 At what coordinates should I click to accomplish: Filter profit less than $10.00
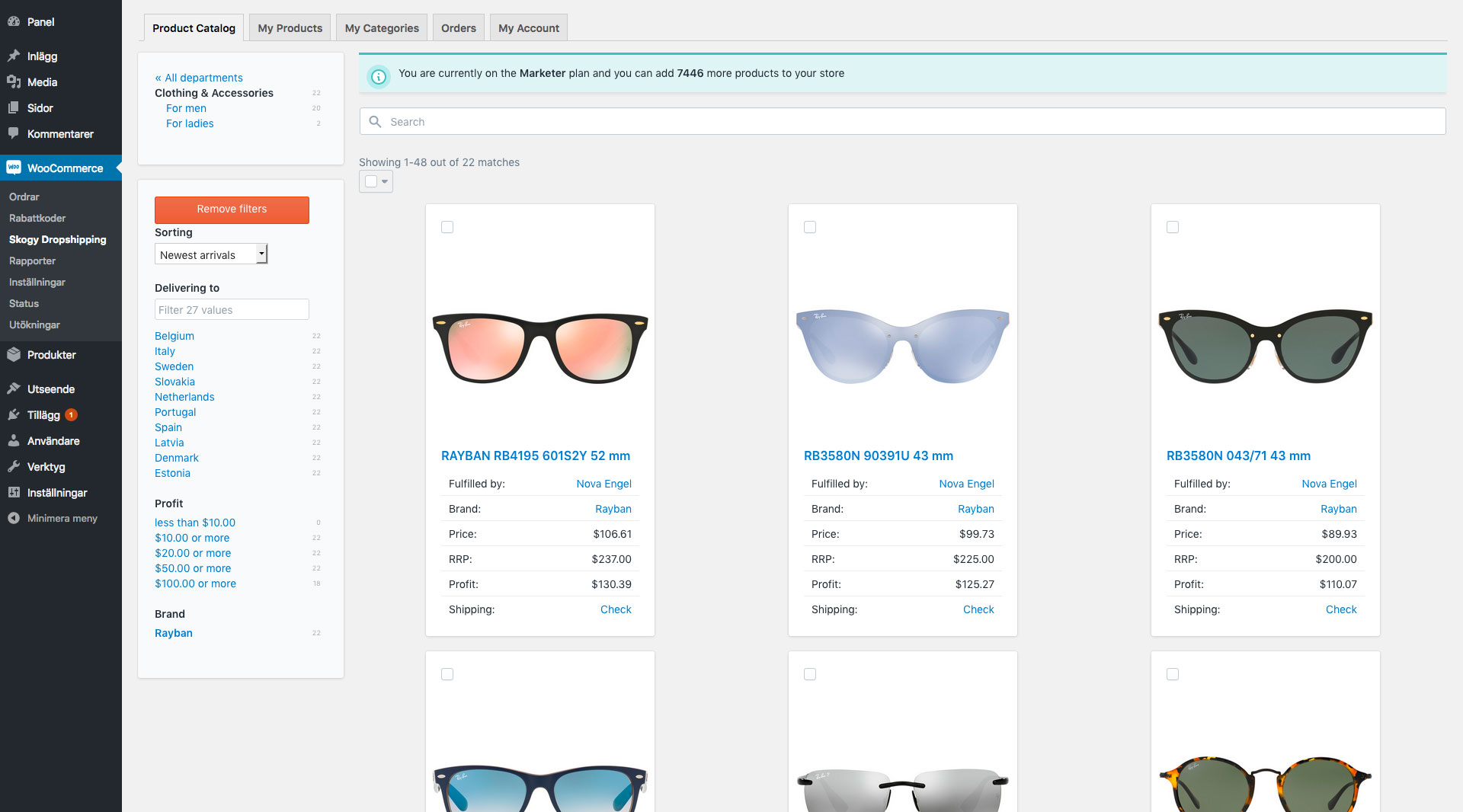pyautogui.click(x=195, y=523)
